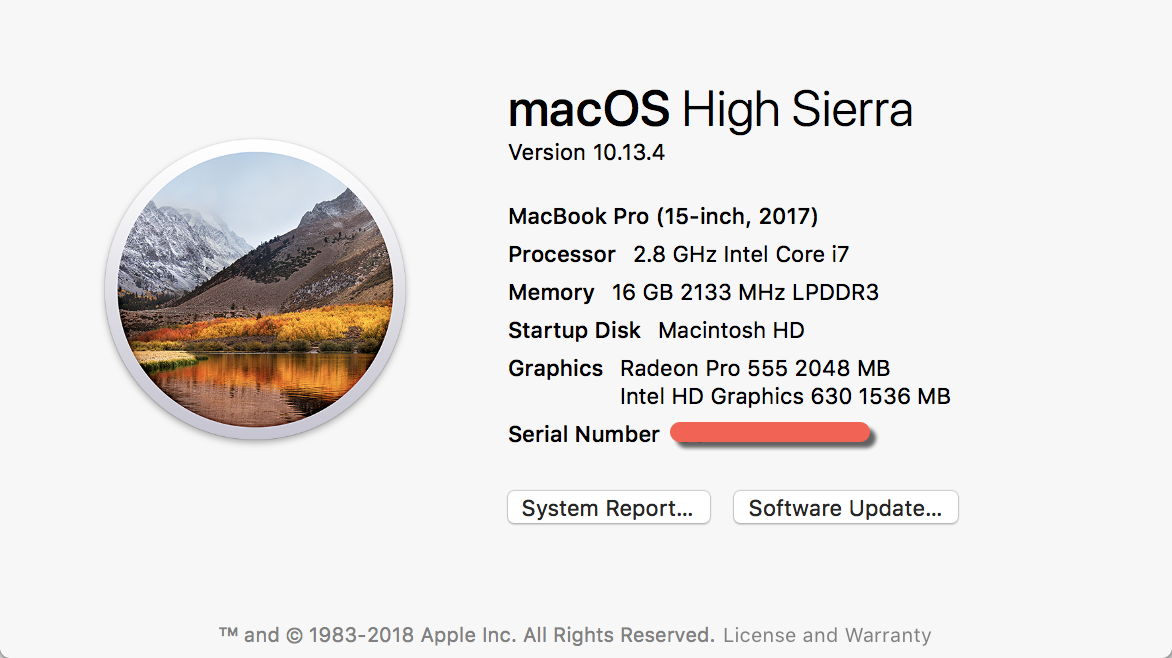This screenshot has width=1172, height=658.
Task: Select the bold macOS word in title
Action: coord(588,109)
